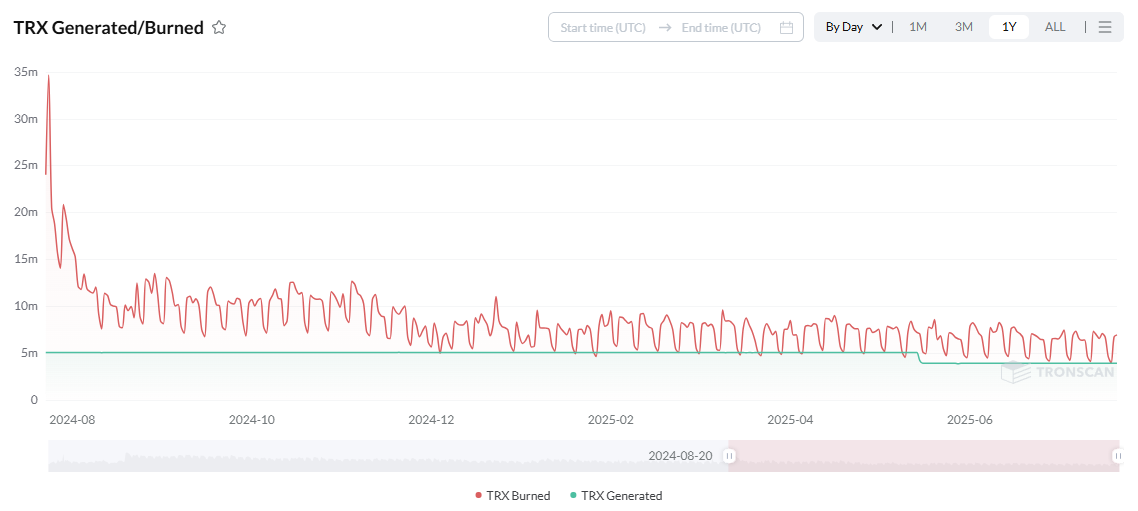Click the 5m y-axis label
The height and width of the screenshot is (511, 1138).
click(x=30, y=353)
